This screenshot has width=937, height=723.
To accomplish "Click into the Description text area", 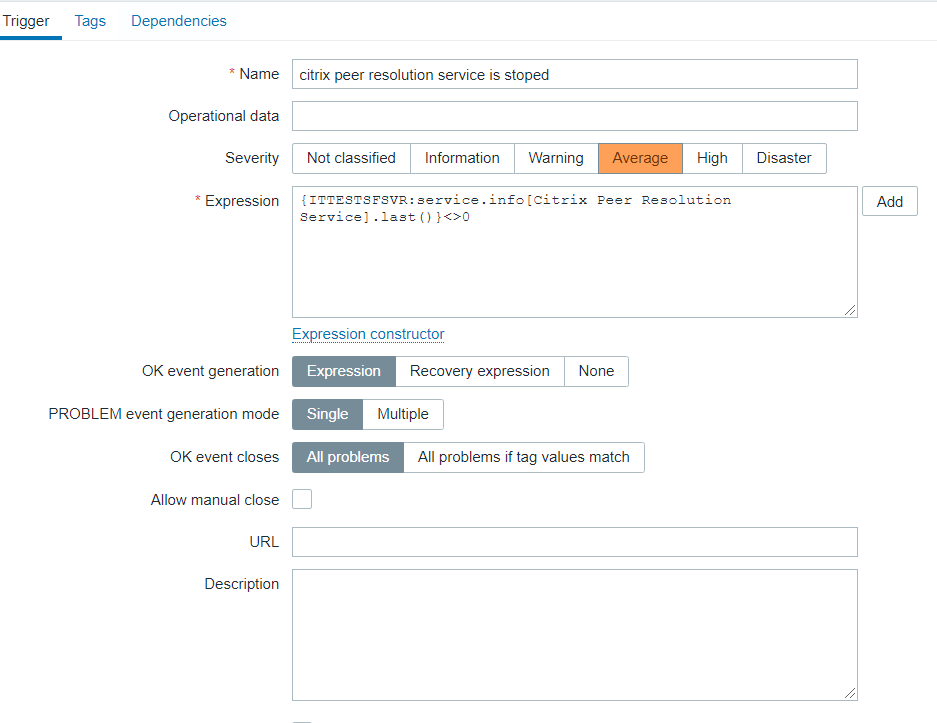I will (x=574, y=635).
